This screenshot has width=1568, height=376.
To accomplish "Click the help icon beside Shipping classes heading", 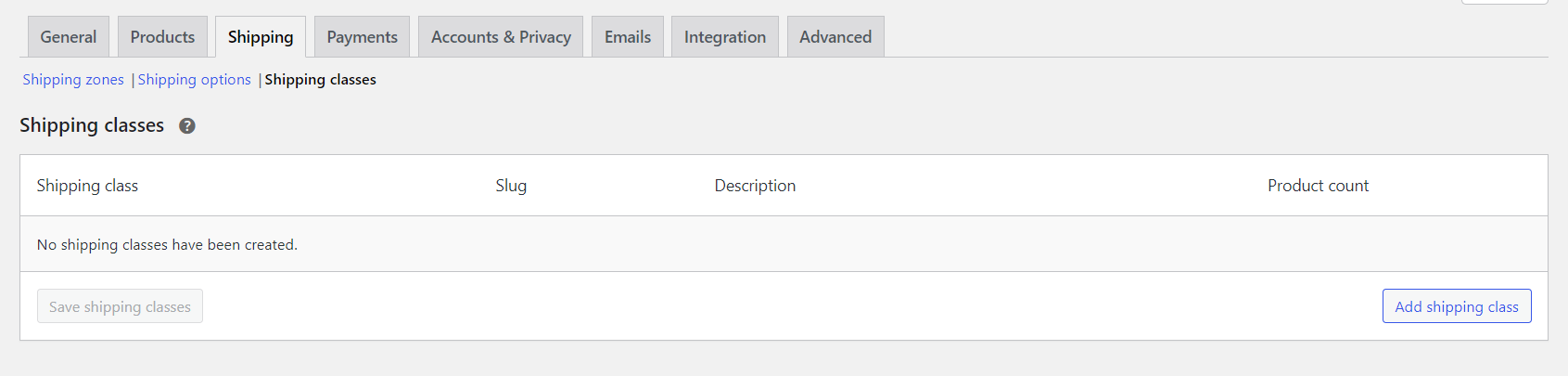I will [x=187, y=126].
